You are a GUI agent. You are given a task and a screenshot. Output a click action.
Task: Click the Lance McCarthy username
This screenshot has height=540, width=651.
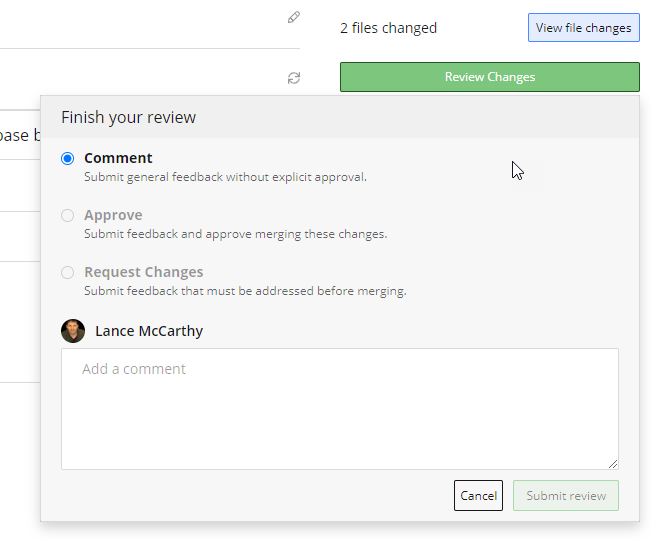tap(149, 331)
